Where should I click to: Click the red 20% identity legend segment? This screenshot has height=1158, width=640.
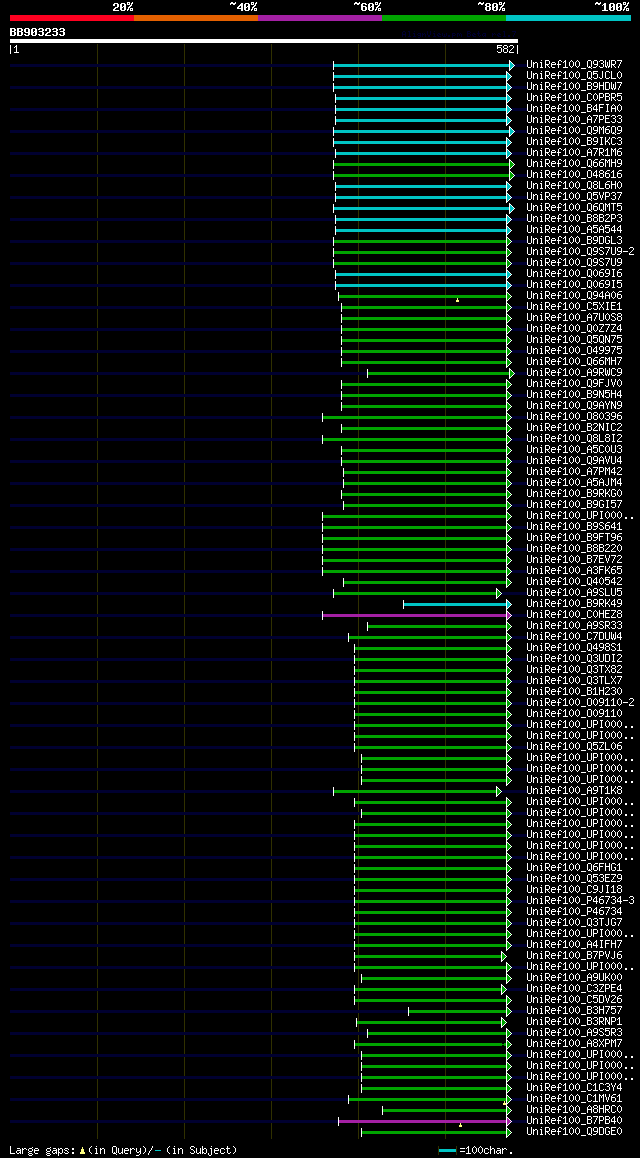[72, 17]
